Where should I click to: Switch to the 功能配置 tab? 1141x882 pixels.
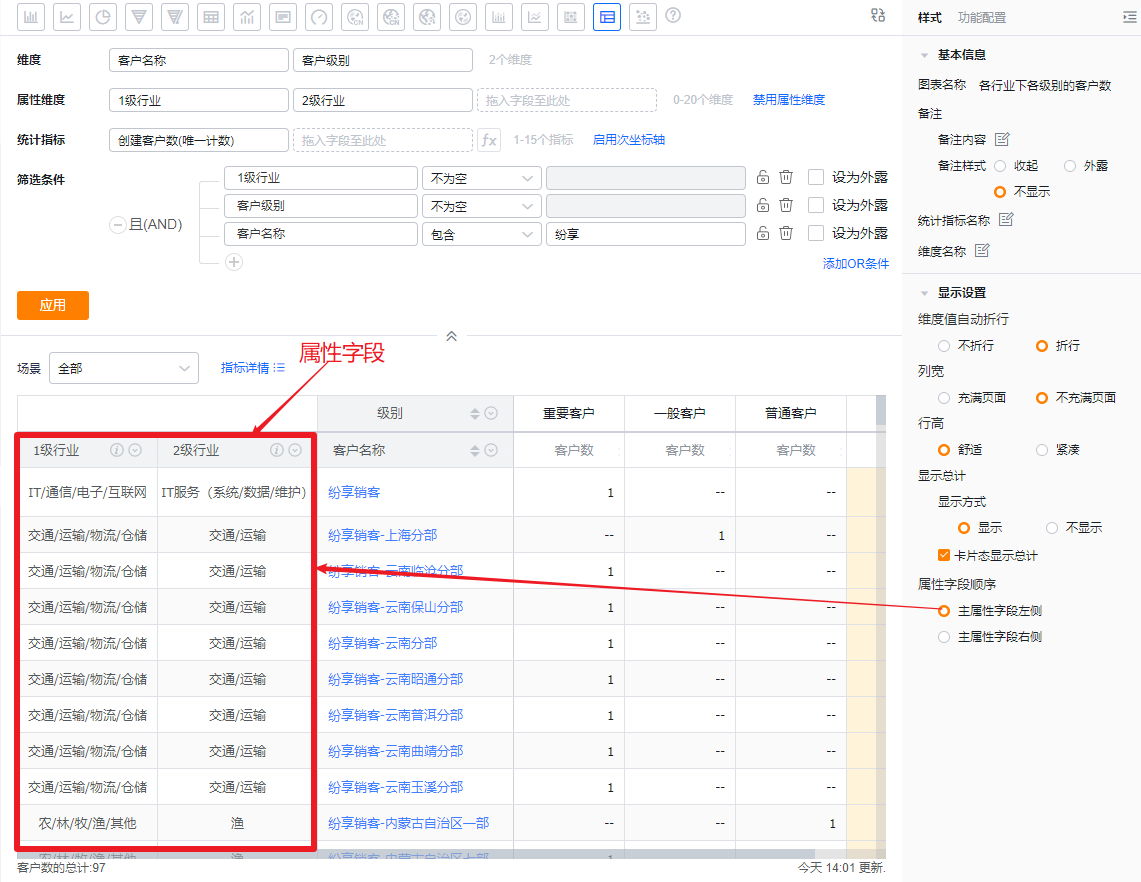click(981, 17)
